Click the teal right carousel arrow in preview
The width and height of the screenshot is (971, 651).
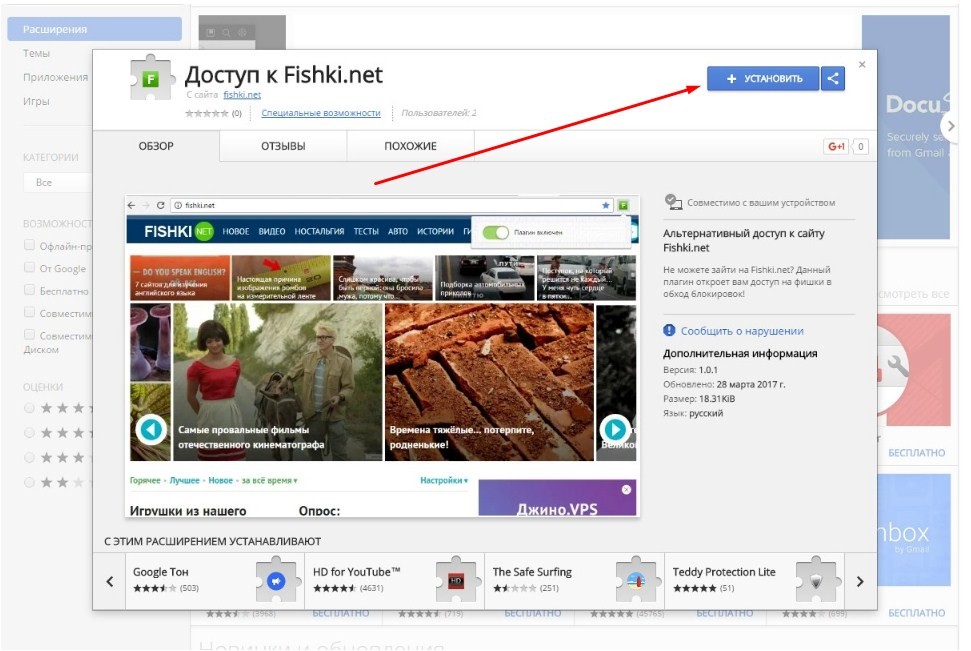coord(614,429)
